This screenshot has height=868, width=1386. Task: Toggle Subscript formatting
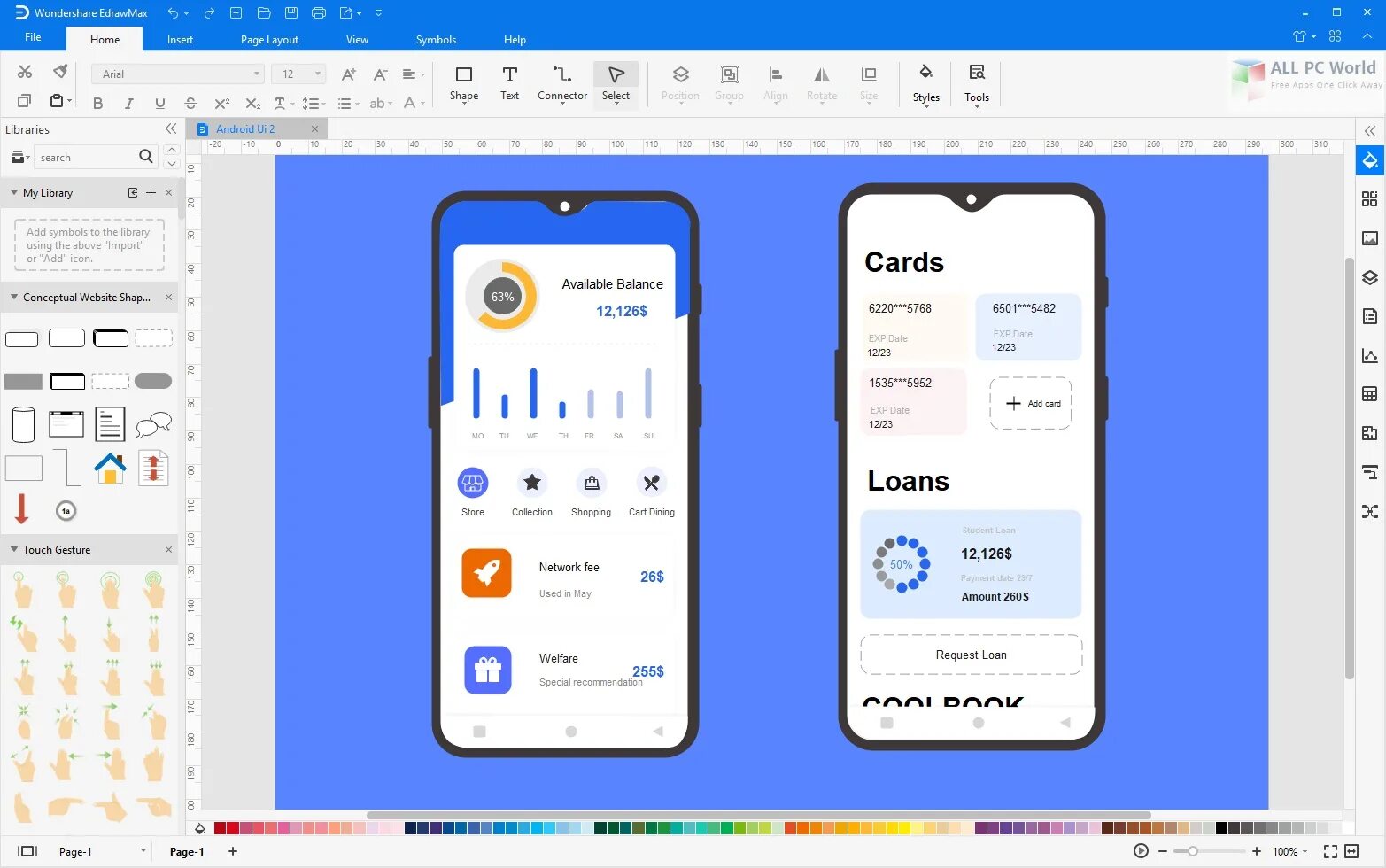(252, 104)
